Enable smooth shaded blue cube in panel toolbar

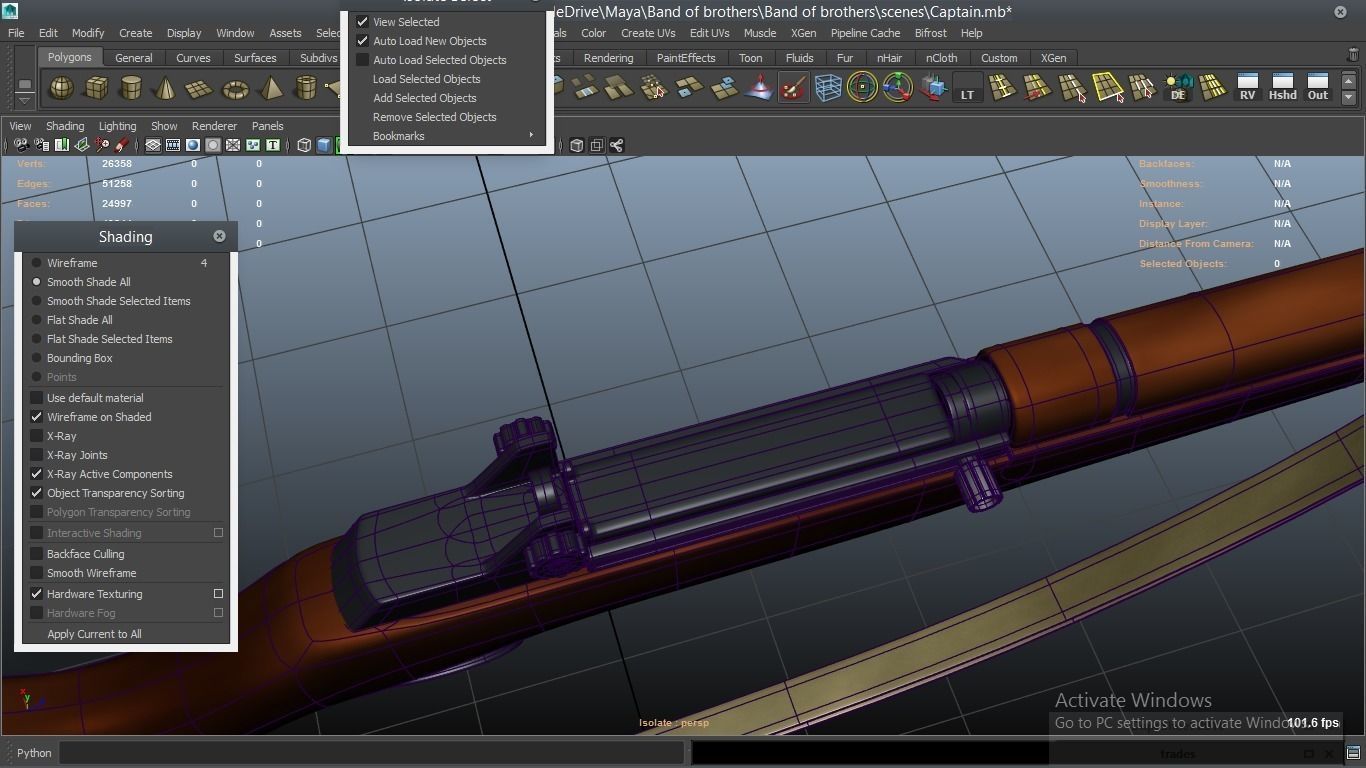click(x=324, y=145)
